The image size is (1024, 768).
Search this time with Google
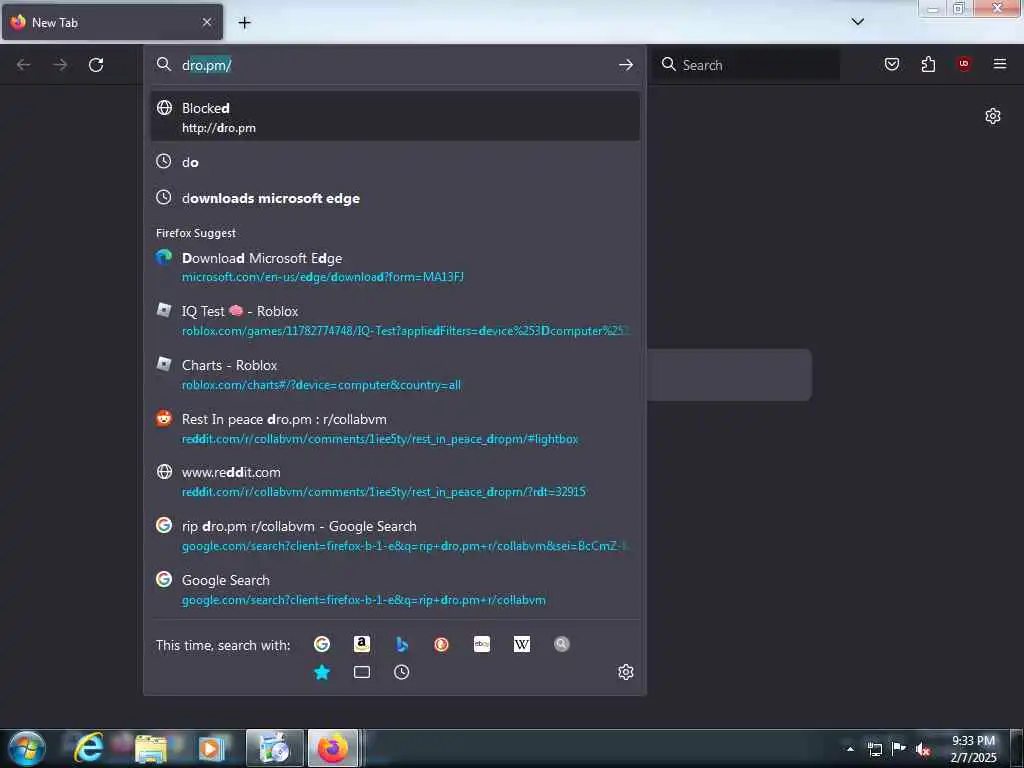322,645
